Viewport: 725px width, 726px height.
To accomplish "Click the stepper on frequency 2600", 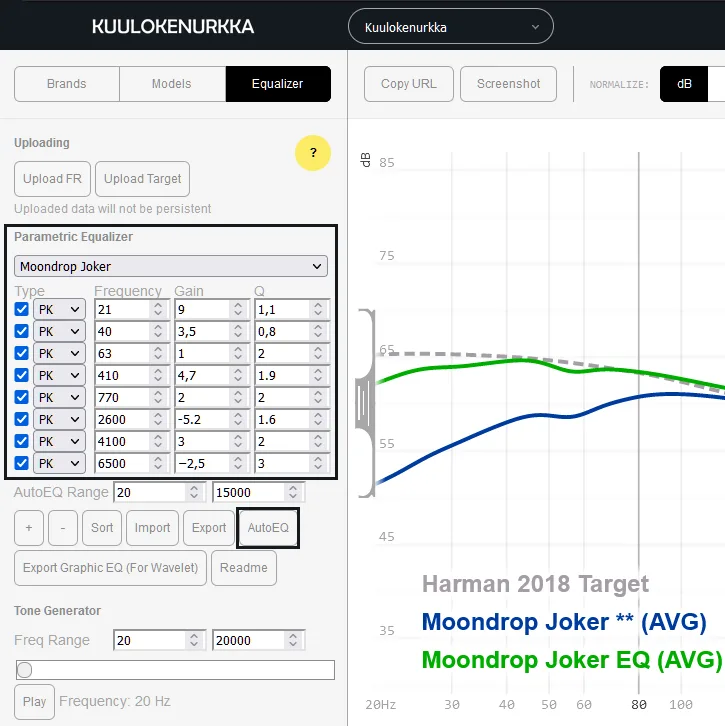I will (x=158, y=419).
